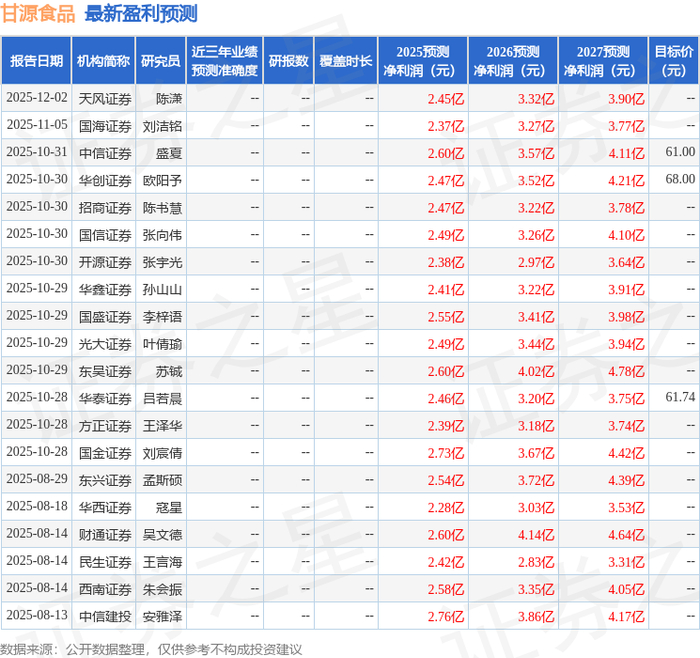700x658 pixels.
Task: Select analyst 吴文德
Action: click(x=162, y=535)
